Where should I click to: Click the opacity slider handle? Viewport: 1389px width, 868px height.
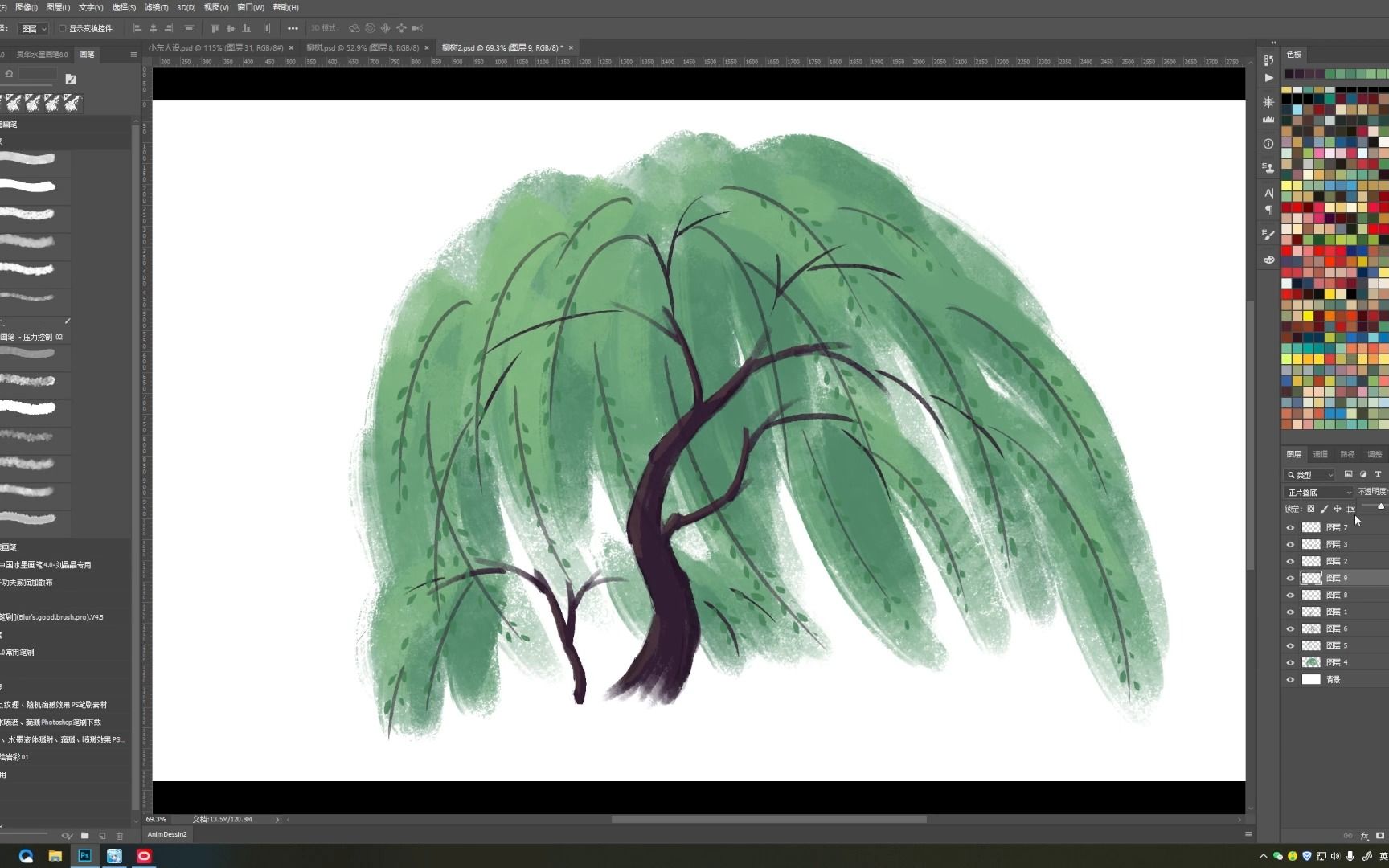pos(1381,506)
